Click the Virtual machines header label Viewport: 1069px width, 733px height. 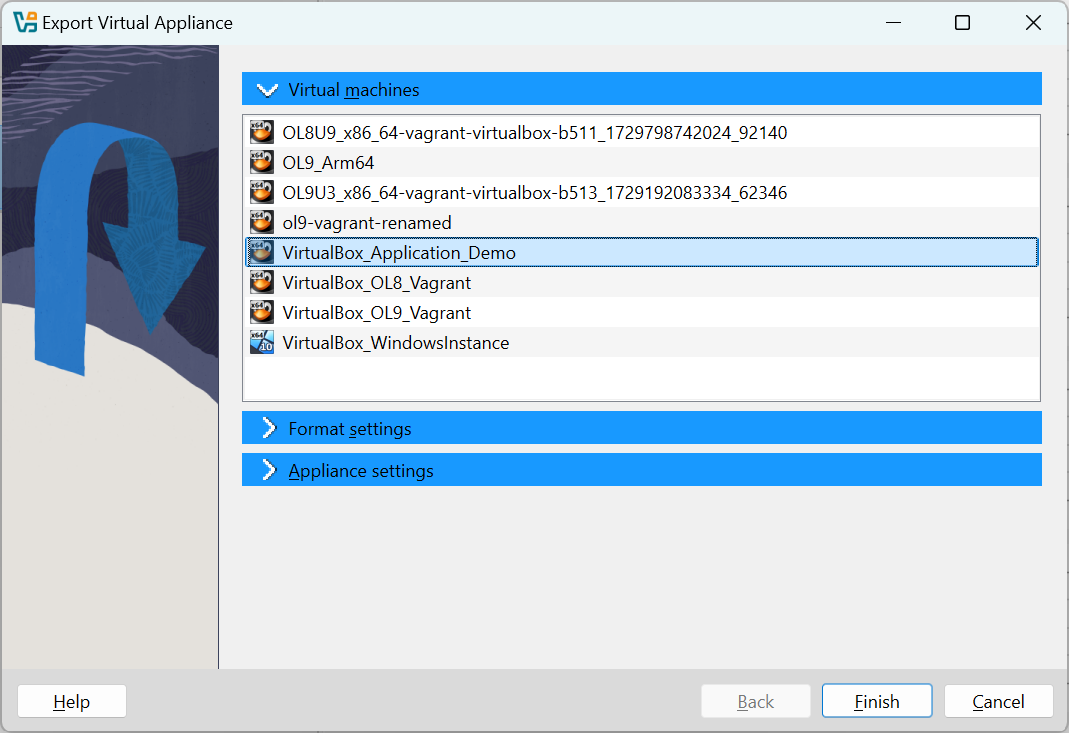point(354,90)
